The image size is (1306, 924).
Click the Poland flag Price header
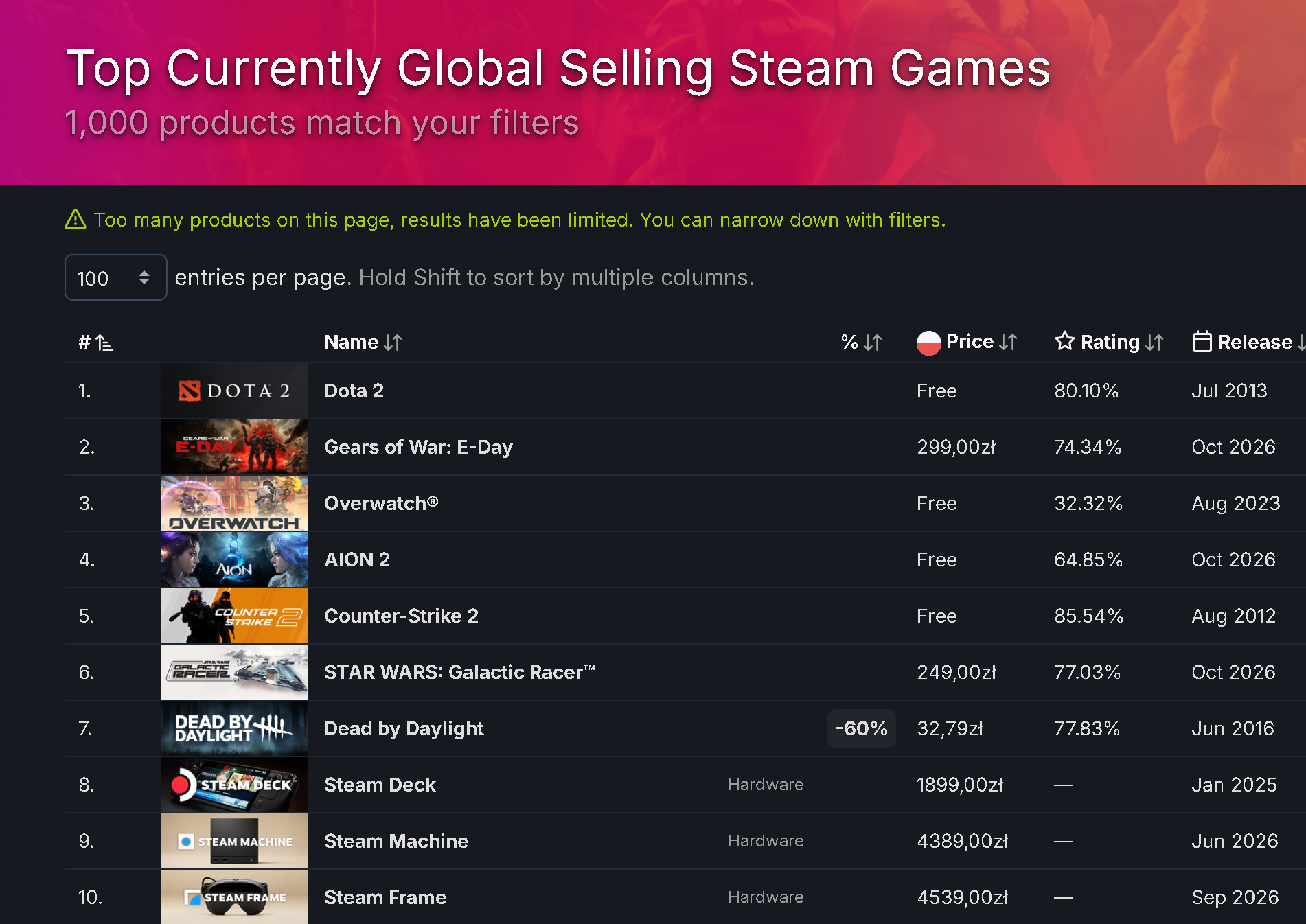pos(967,342)
